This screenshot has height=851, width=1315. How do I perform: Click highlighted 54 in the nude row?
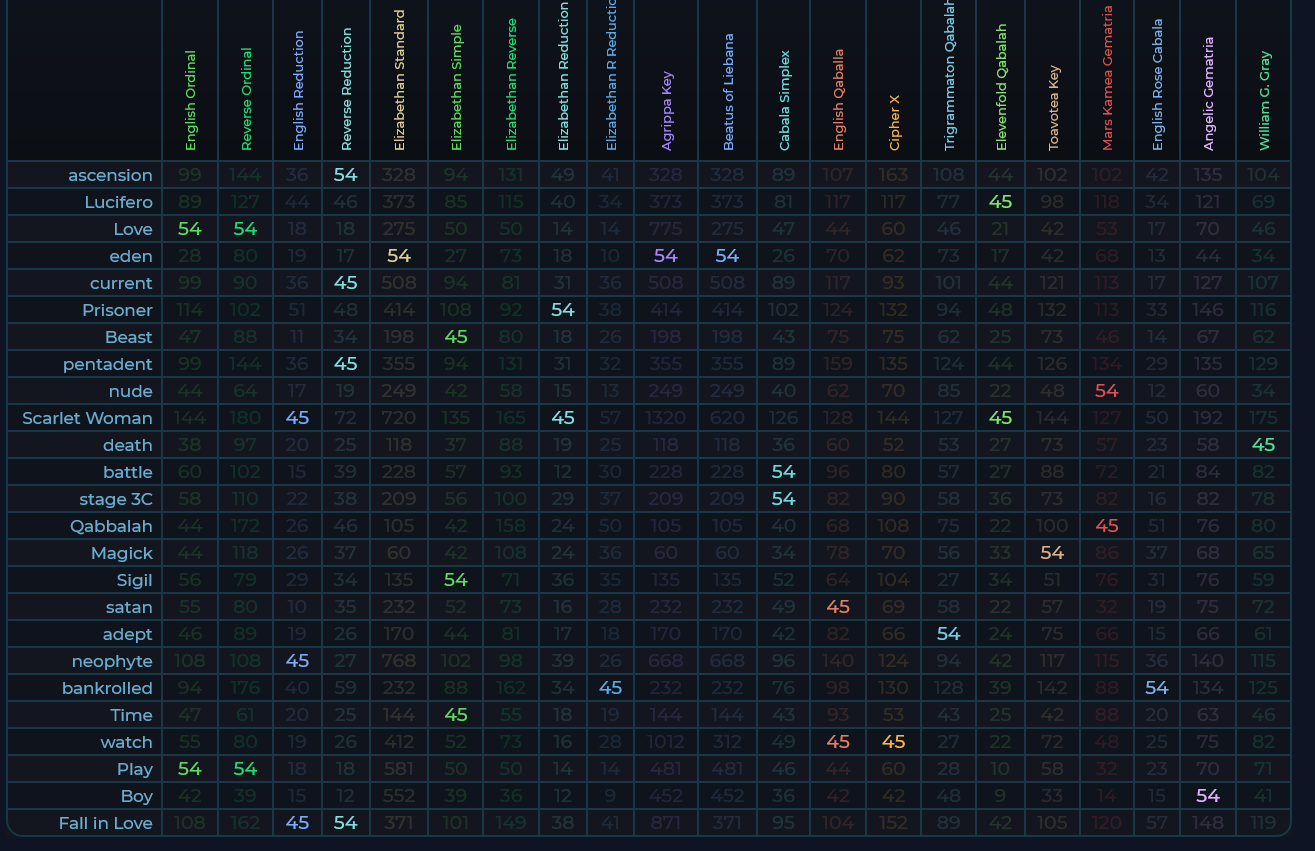coord(1106,391)
